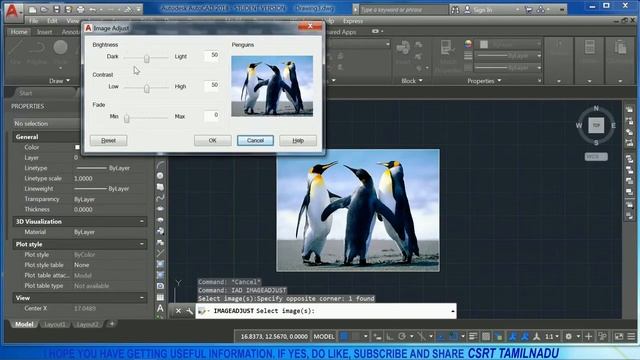
Task: Toggle the first annotation visibility icon in status bar
Action: point(512,336)
